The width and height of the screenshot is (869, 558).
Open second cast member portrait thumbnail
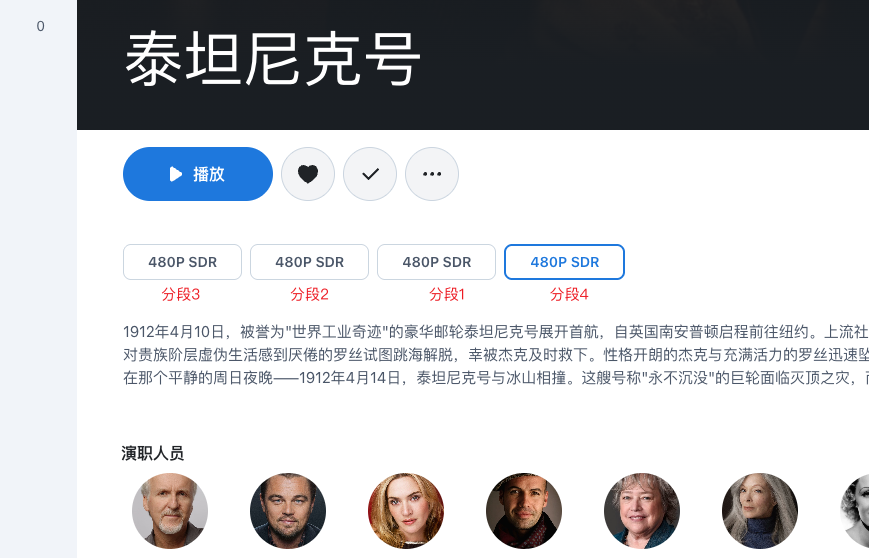[x=288, y=510]
